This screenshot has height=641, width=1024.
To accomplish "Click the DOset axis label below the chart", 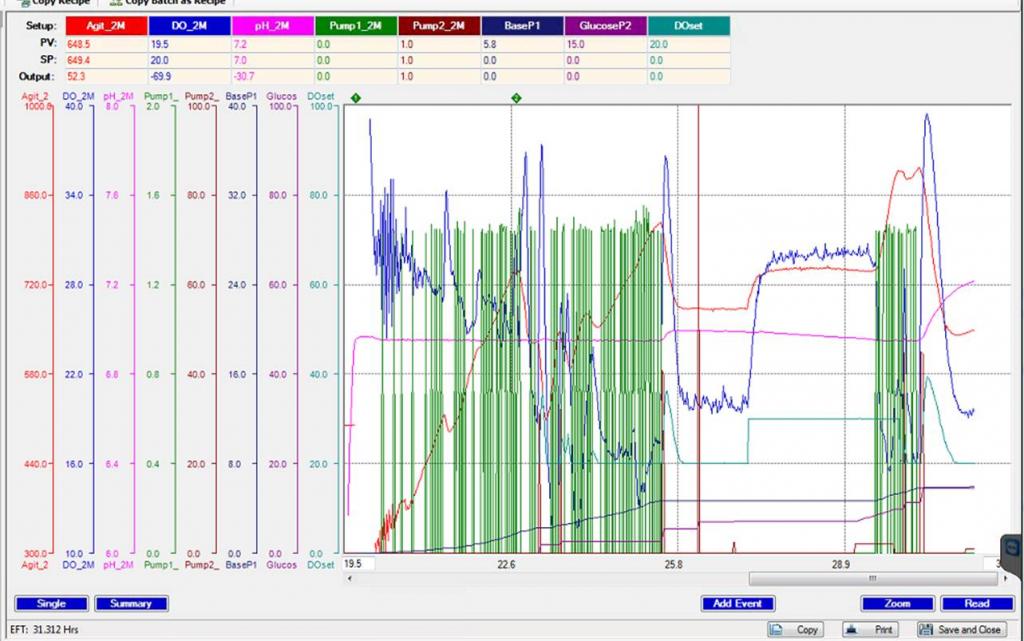I will (321, 565).
